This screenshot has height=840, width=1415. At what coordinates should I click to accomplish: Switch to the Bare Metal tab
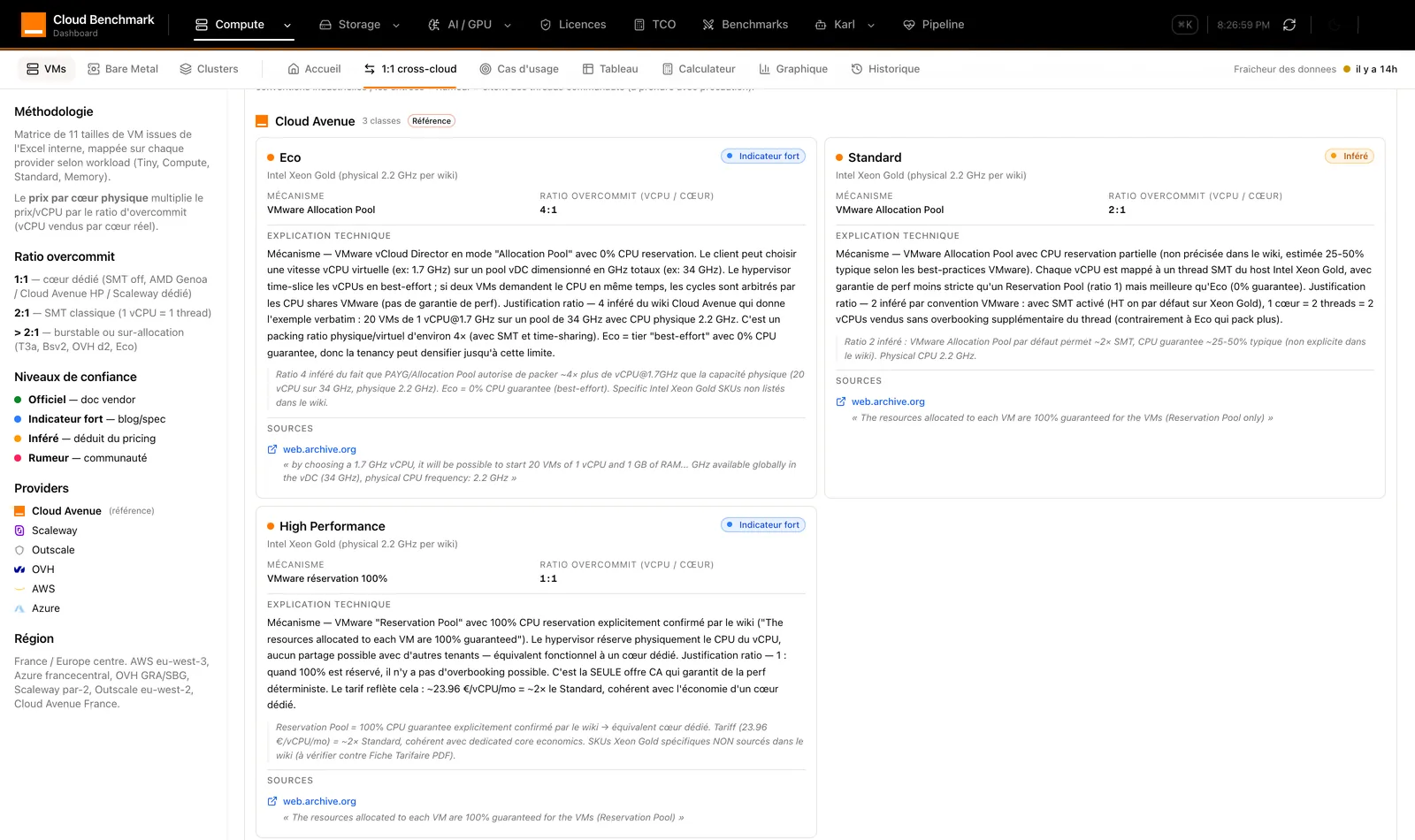[x=123, y=69]
